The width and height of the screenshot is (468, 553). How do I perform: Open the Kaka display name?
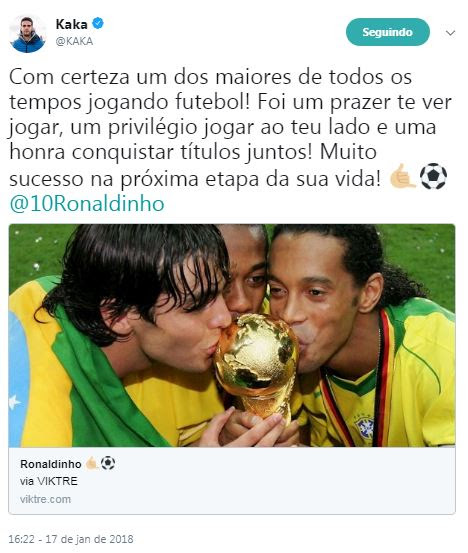click(72, 24)
